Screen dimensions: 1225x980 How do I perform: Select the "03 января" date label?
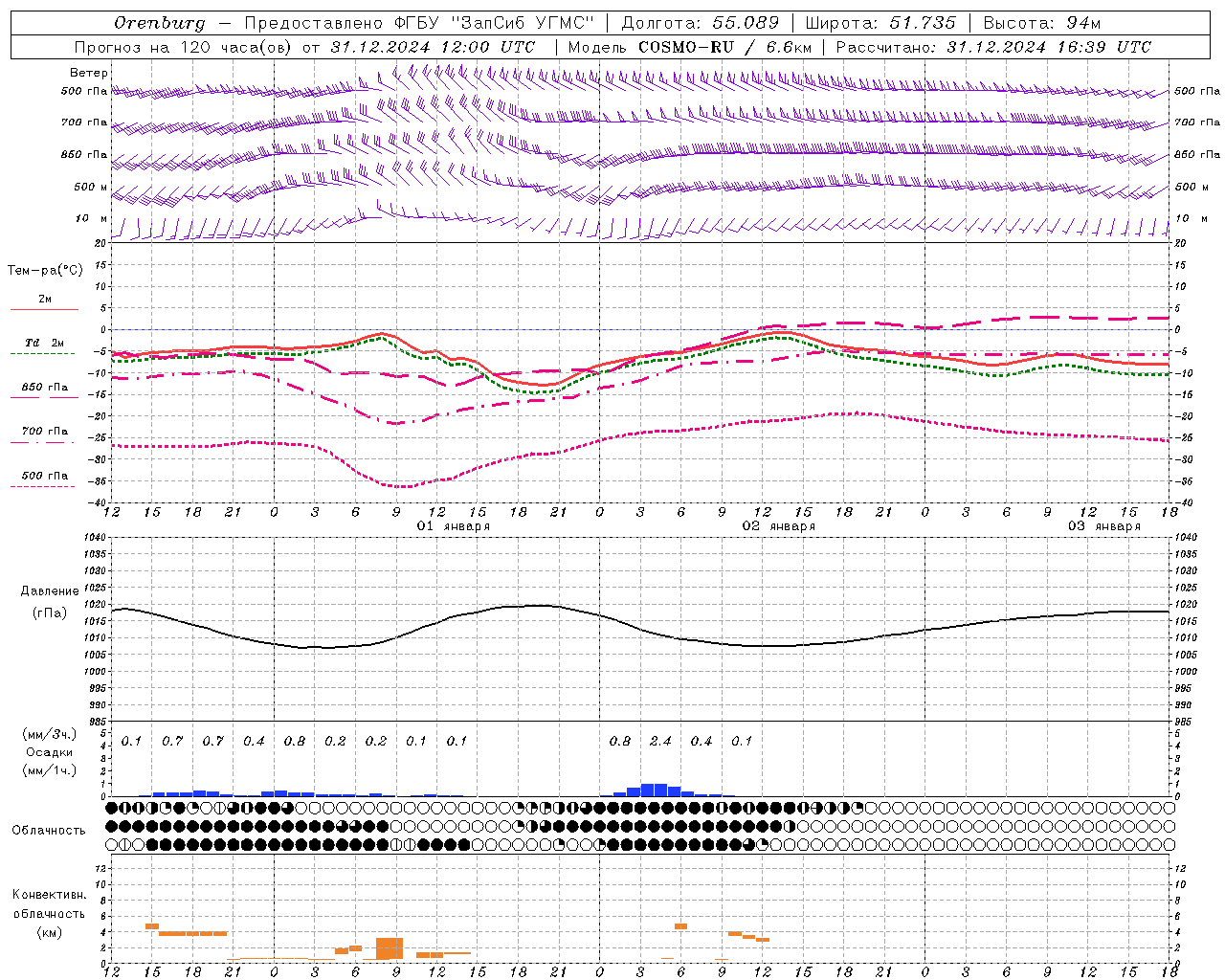1104,526
